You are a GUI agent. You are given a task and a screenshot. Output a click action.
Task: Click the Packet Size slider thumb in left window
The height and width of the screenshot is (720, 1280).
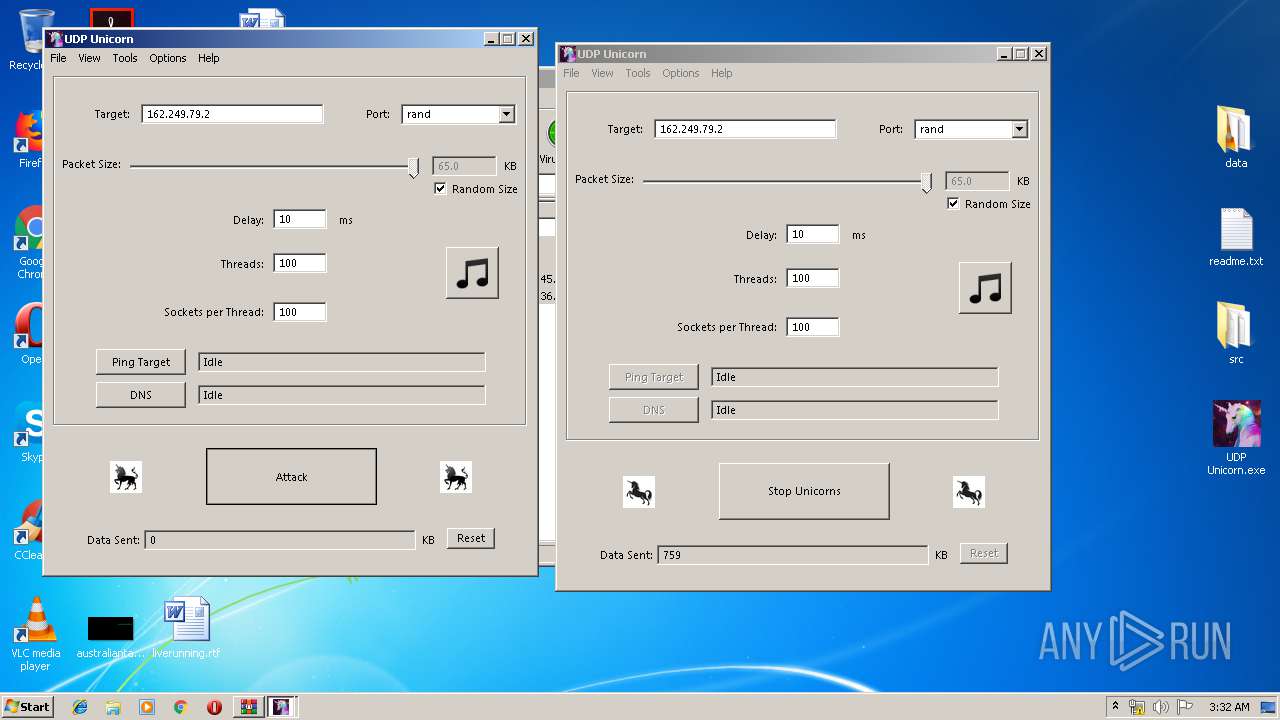pyautogui.click(x=413, y=168)
